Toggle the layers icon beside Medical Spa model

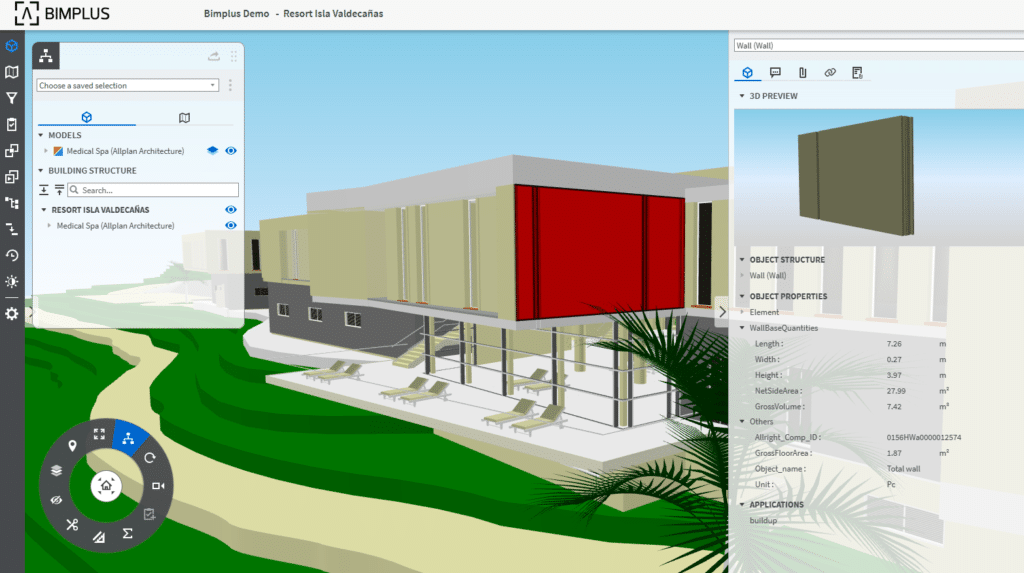pos(212,151)
